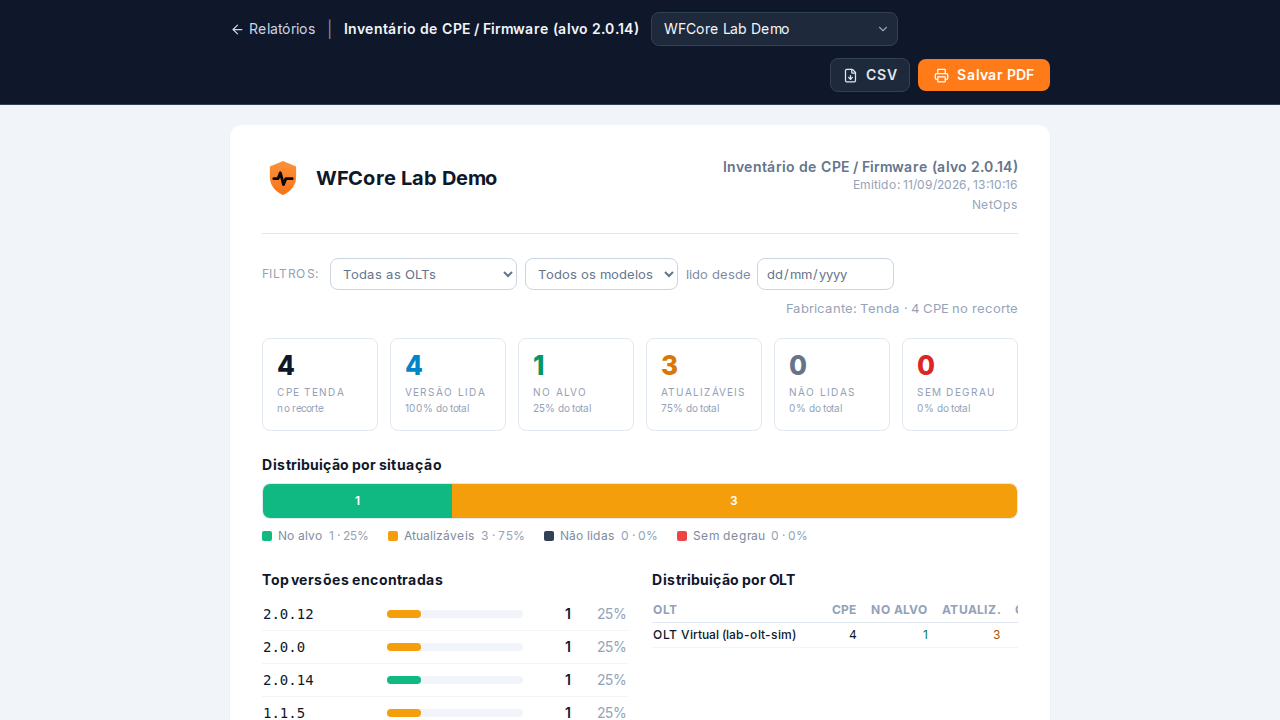Select the Versão Lida stat card
Viewport: 1280px width, 720px height.
click(x=448, y=384)
